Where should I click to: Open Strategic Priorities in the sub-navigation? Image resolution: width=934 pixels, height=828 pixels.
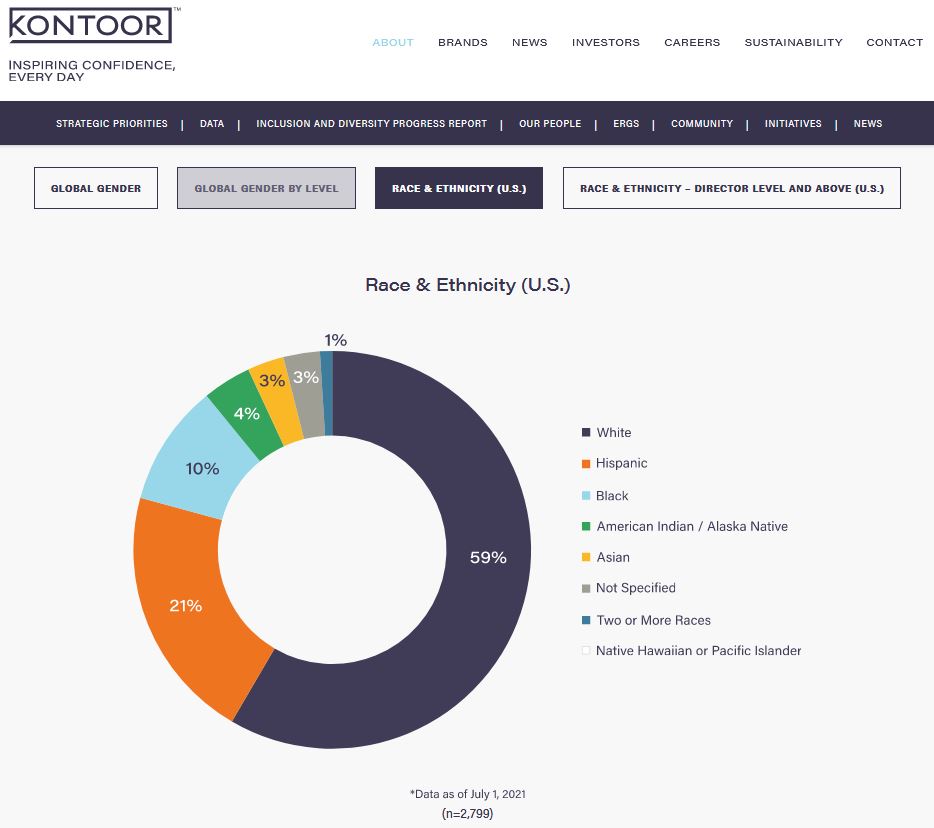[112, 124]
